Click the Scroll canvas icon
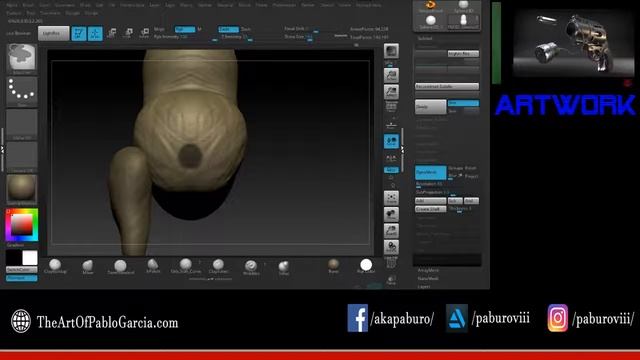Screen dimensions: 640x360 coord(391,75)
